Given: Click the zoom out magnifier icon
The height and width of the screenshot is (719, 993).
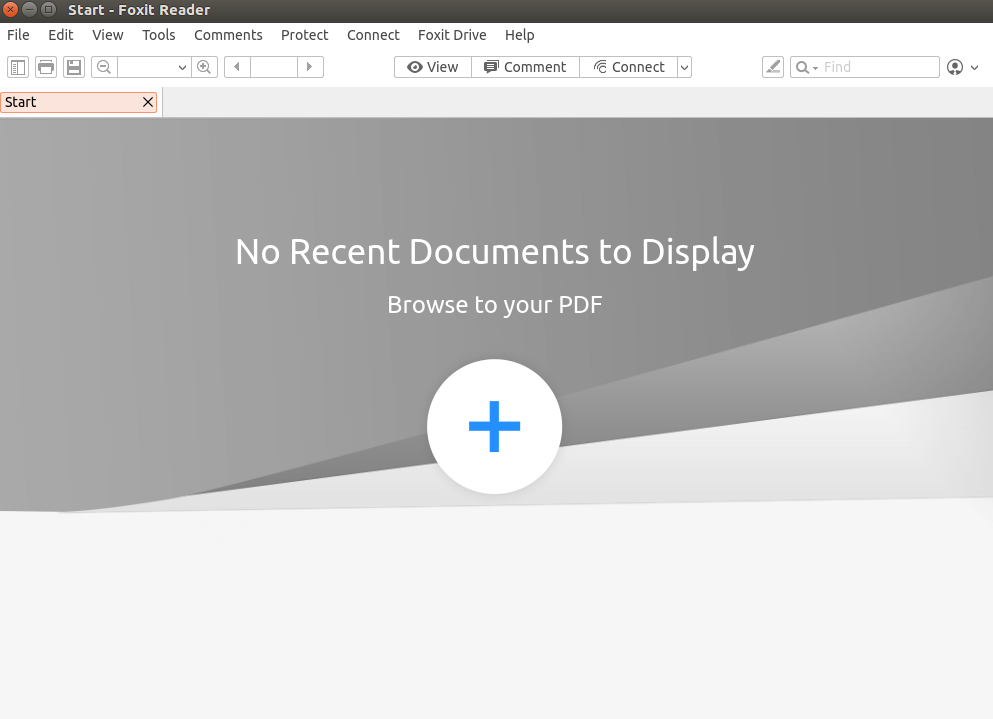Looking at the screenshot, I should (x=104, y=67).
